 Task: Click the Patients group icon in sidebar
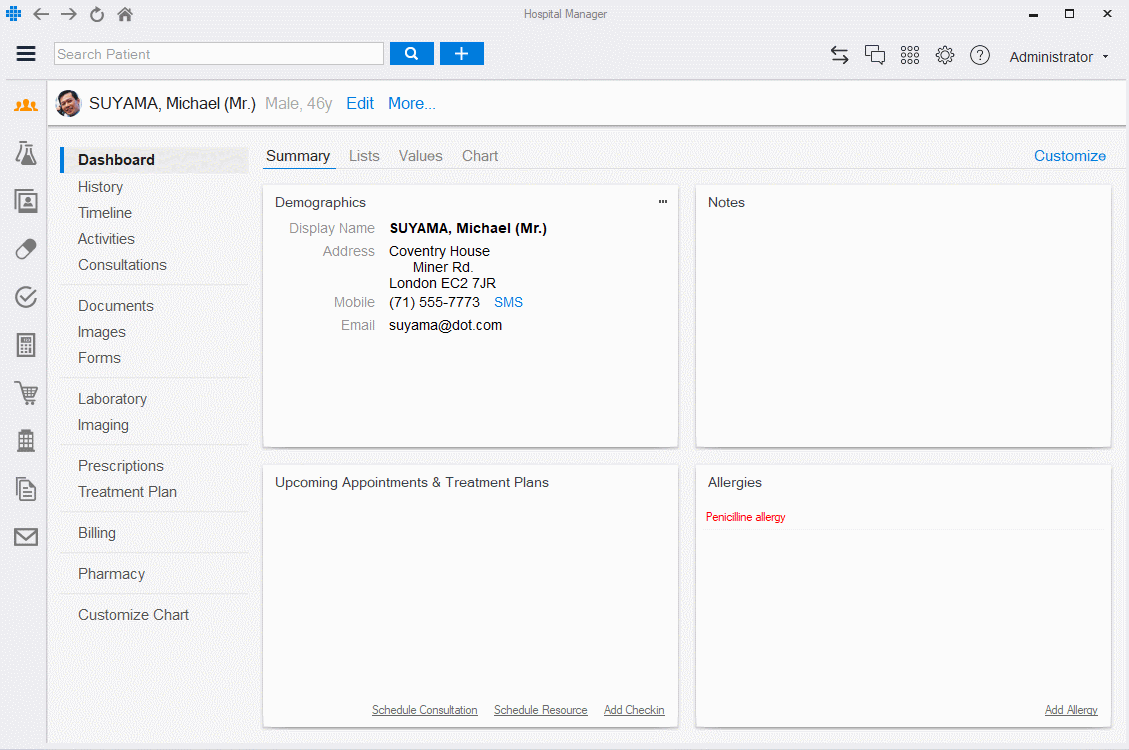coord(26,105)
